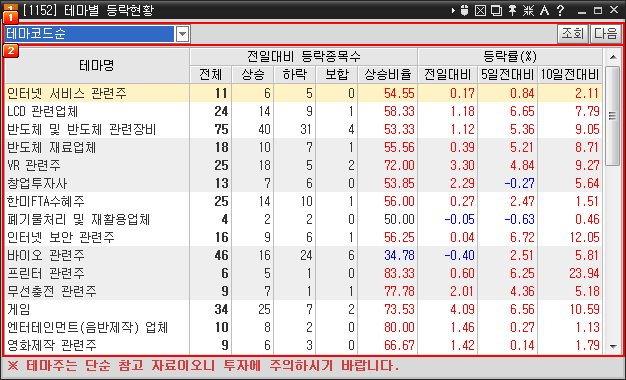This screenshot has height=380, width=626.
Task: Click the scrollbar up arrow
Action: click(613, 57)
